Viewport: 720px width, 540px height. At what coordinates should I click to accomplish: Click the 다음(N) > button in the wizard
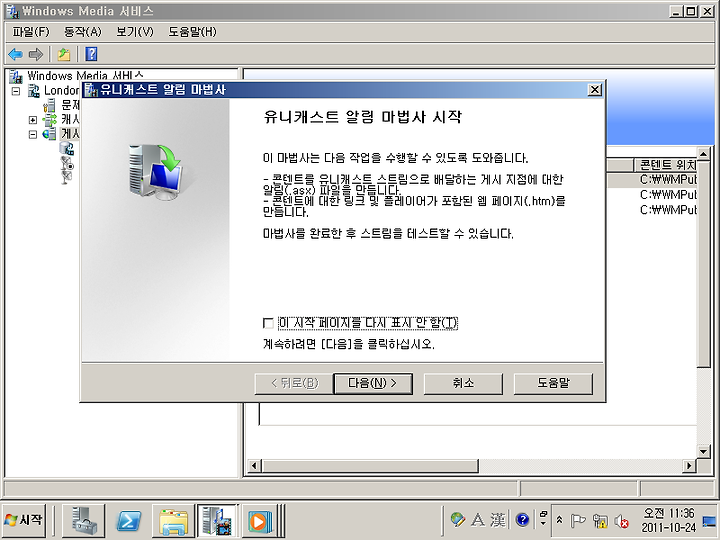(x=372, y=383)
